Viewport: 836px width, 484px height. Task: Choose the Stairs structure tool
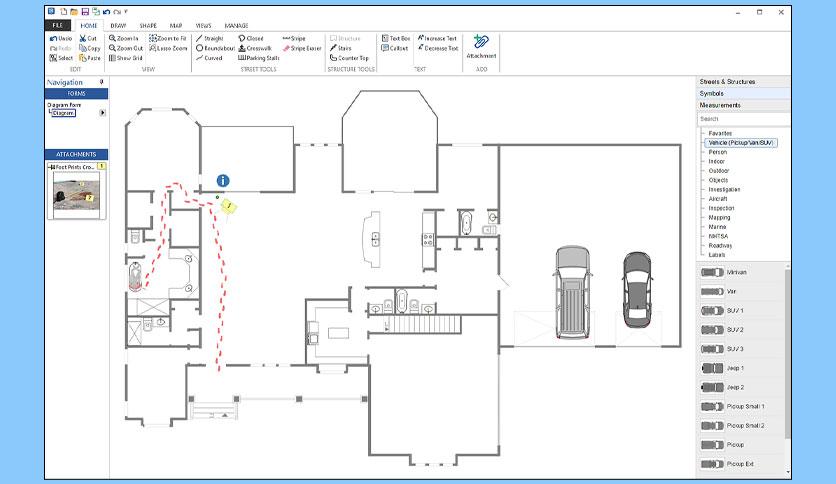(x=341, y=48)
